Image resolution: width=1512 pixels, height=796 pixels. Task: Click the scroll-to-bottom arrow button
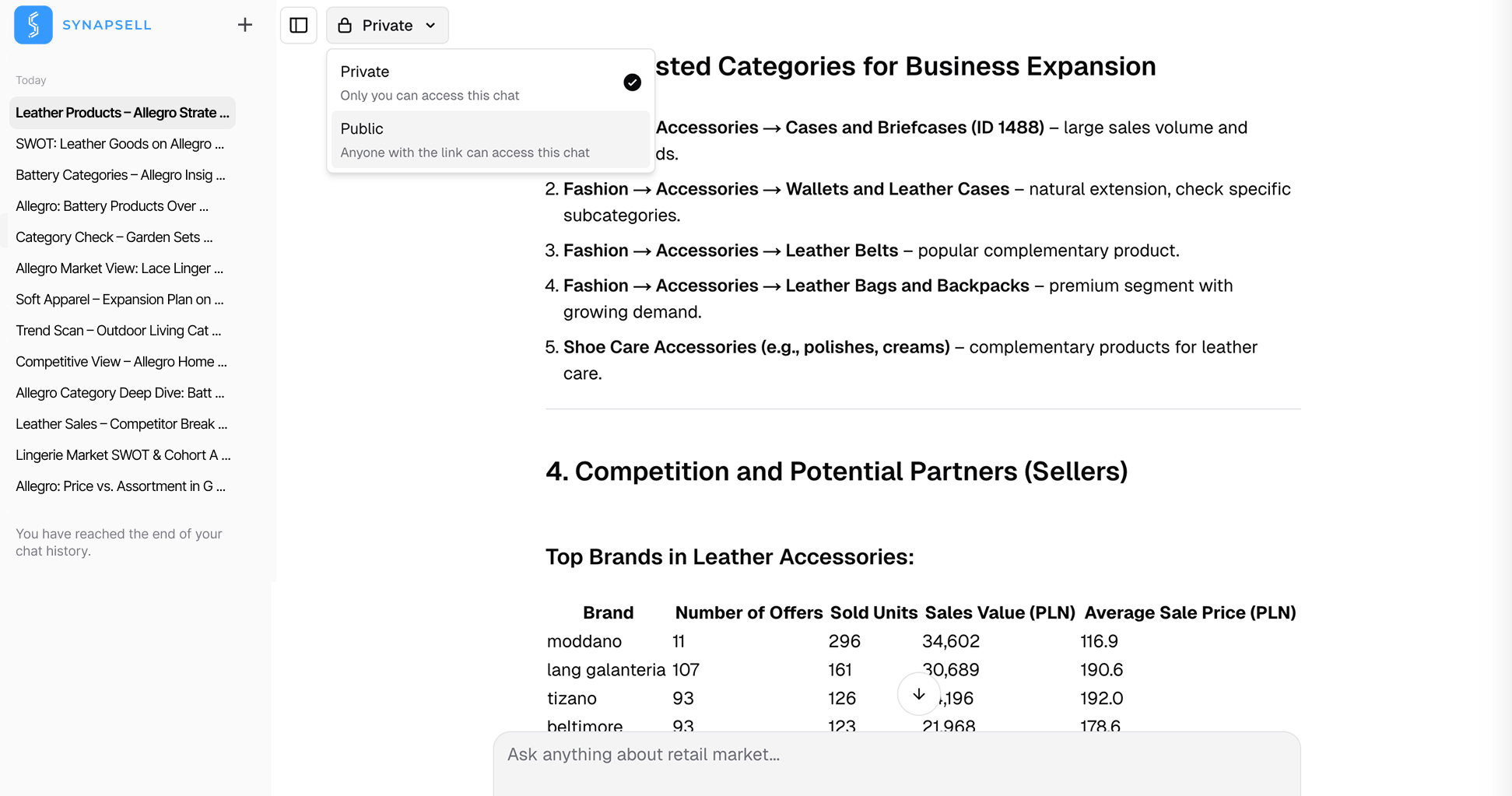[918, 694]
